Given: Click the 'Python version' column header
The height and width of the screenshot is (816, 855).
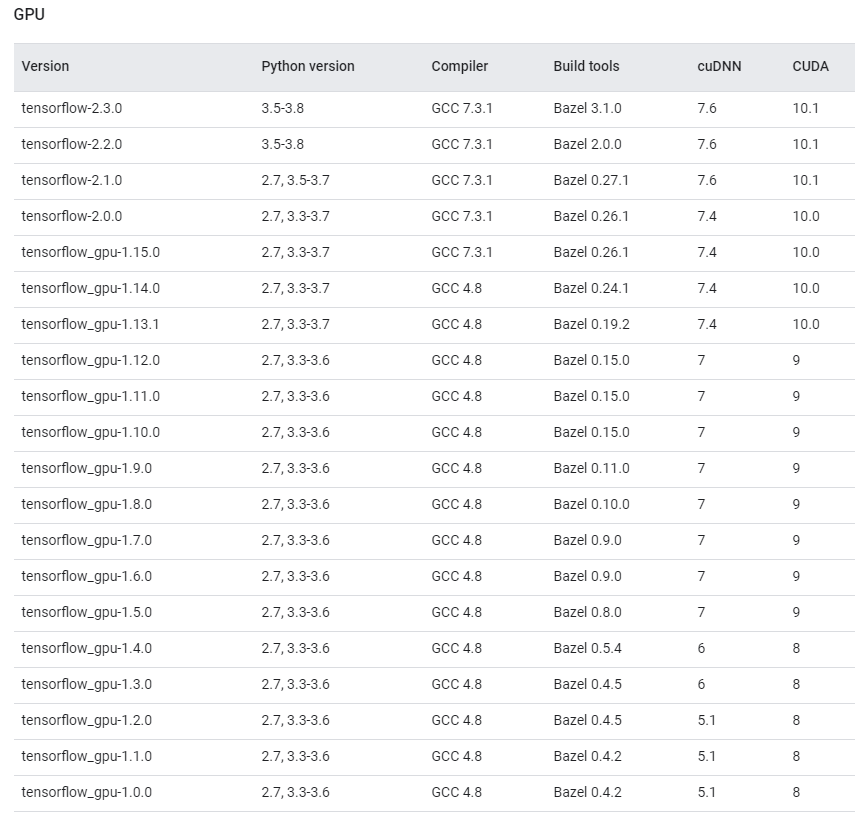Looking at the screenshot, I should click(308, 66).
